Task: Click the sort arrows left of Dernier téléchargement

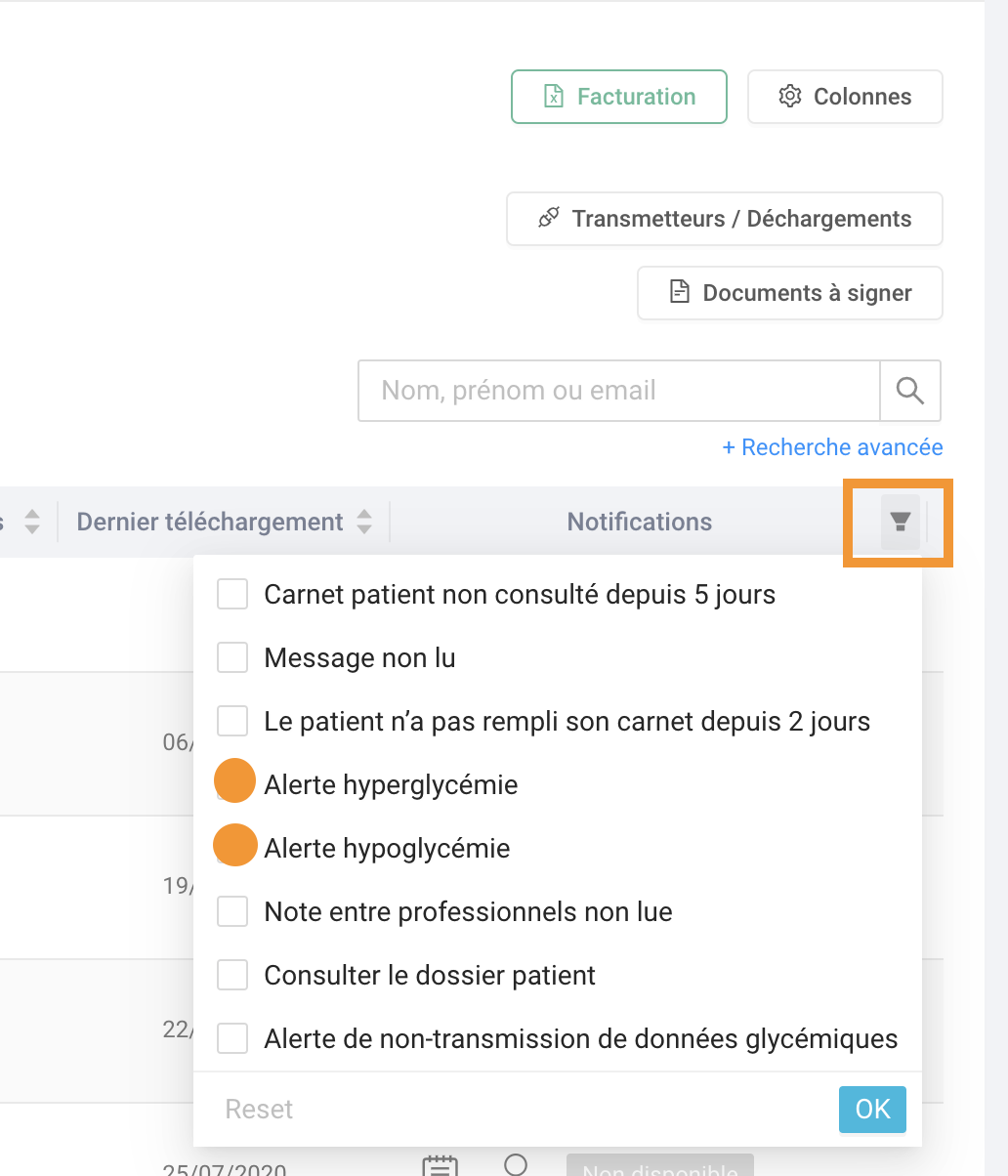Action: point(32,522)
